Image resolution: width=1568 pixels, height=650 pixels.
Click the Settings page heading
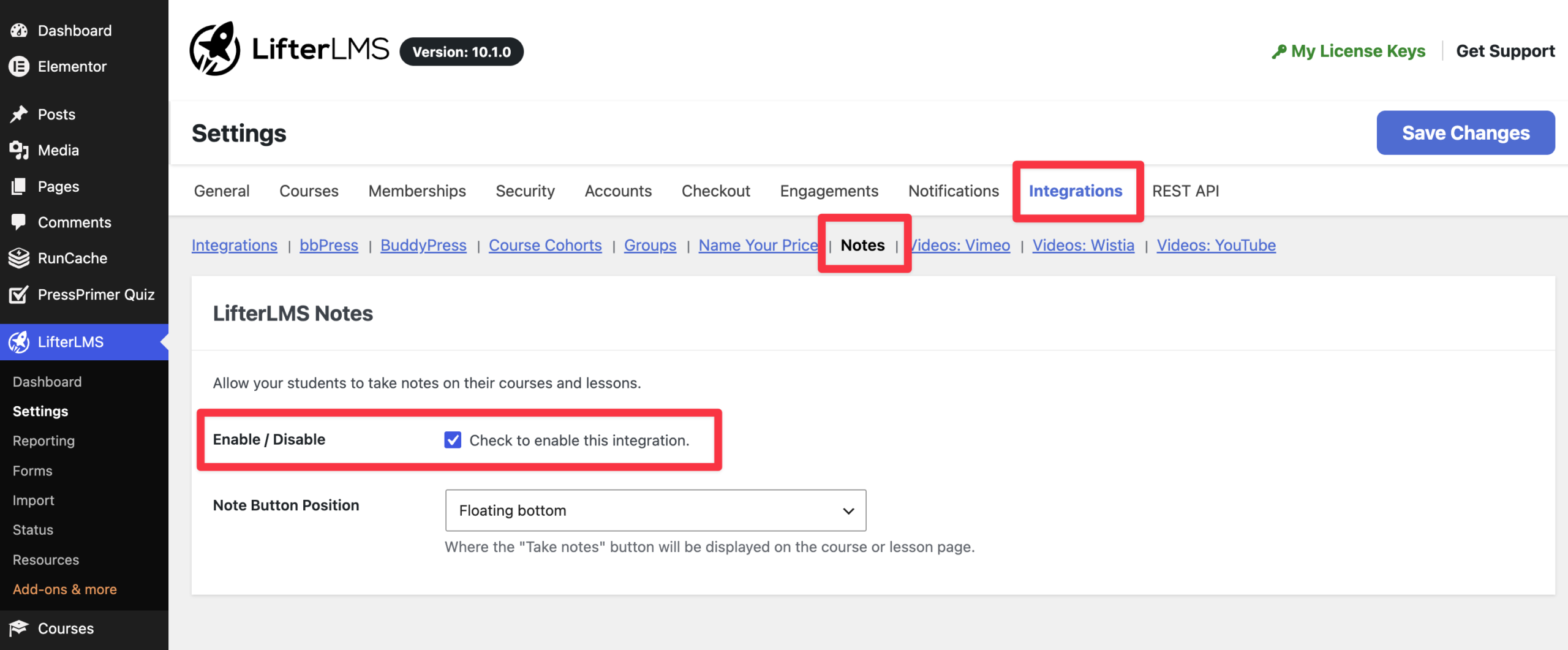pyautogui.click(x=239, y=133)
